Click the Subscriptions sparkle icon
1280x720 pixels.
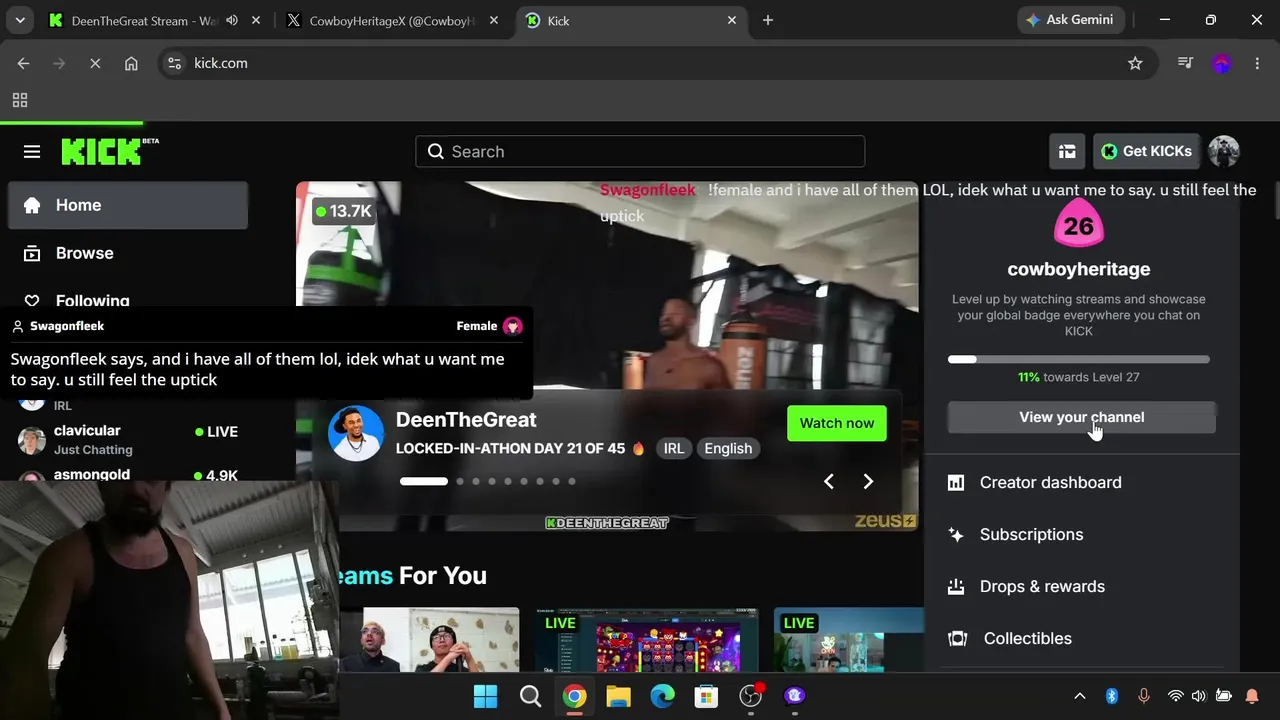click(956, 535)
